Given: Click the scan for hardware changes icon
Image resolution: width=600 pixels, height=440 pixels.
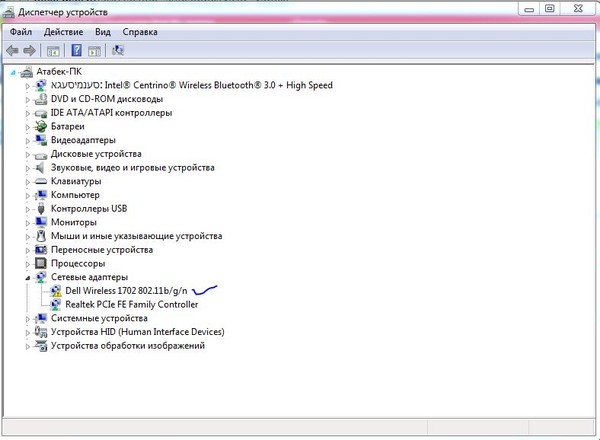Looking at the screenshot, I should pos(118,50).
